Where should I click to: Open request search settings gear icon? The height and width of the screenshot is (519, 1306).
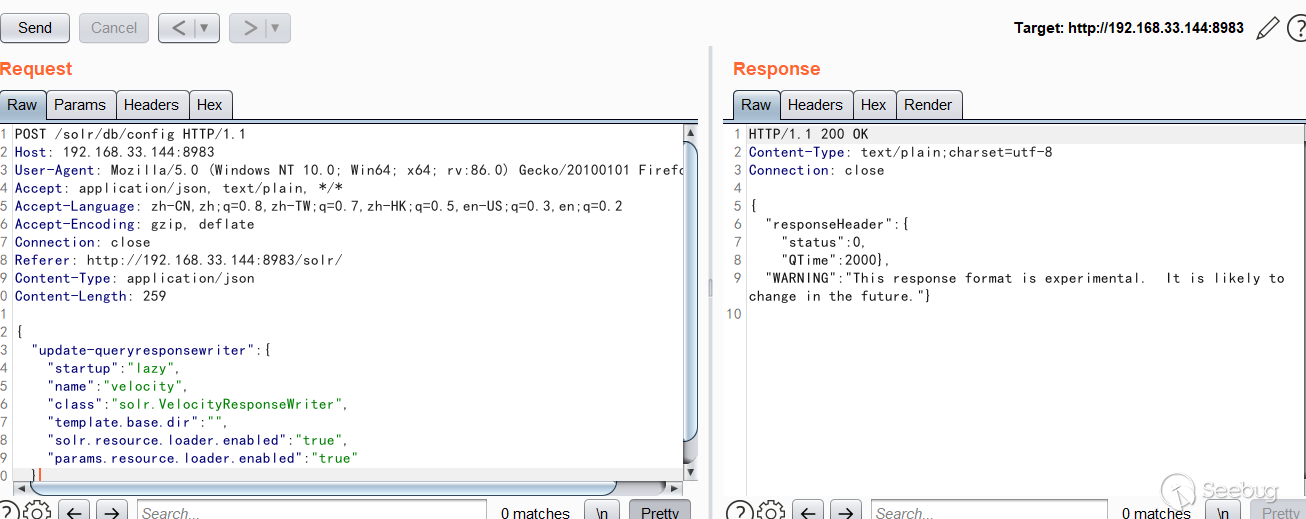pyautogui.click(x=37, y=511)
